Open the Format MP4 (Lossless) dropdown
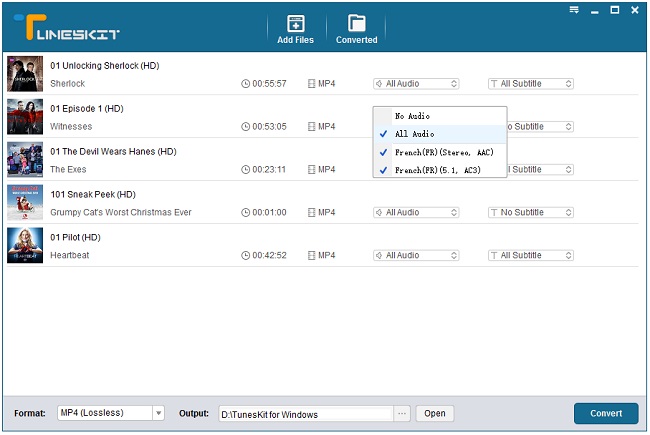The height and width of the screenshot is (435, 650). coord(110,413)
